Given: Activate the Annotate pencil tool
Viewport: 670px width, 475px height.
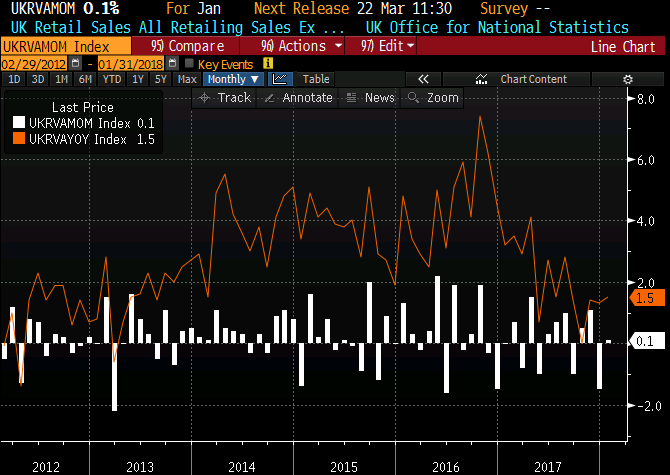Looking at the screenshot, I should (298, 98).
